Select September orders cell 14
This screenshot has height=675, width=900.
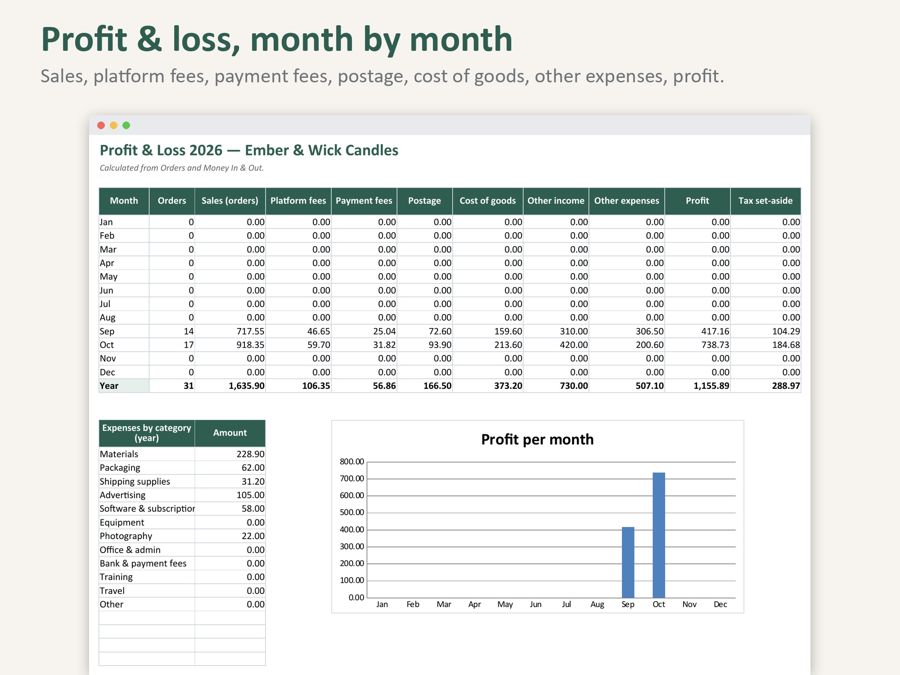[172, 331]
